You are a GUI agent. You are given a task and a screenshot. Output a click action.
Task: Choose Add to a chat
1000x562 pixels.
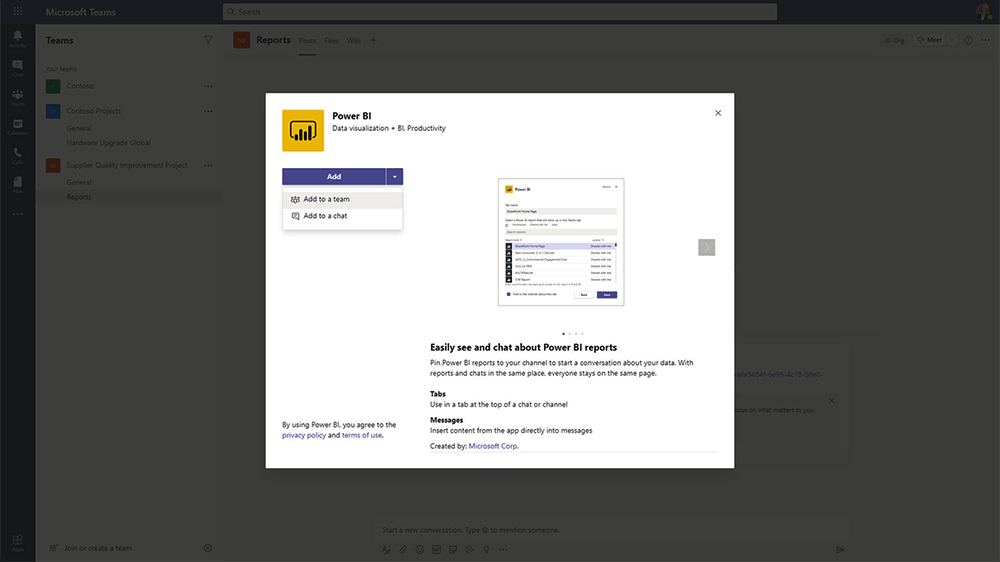pos(325,216)
